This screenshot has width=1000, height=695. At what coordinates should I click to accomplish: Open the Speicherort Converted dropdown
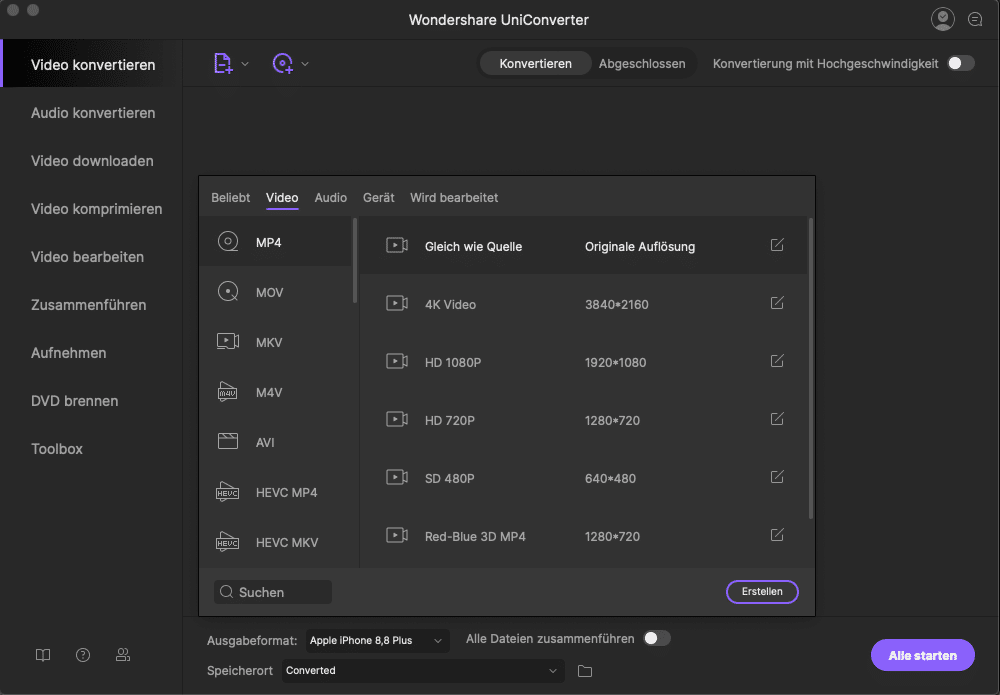424,670
